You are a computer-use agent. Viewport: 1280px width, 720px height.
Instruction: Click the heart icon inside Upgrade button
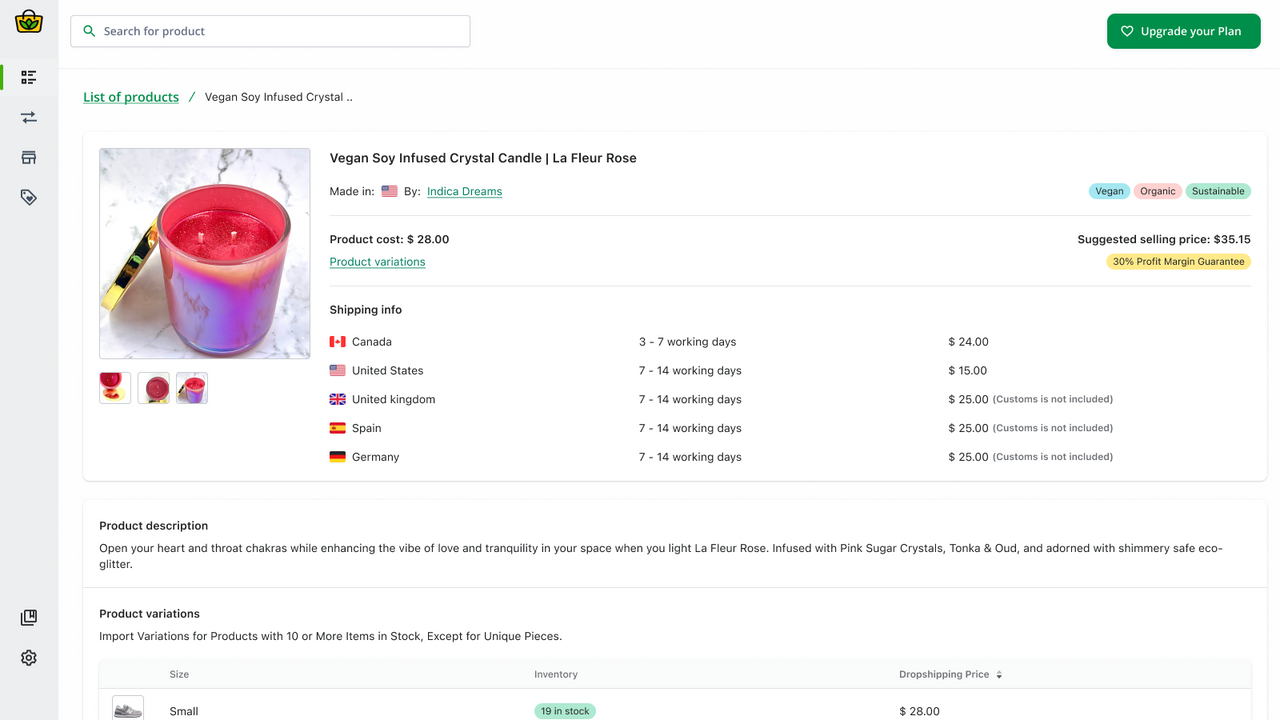pos(1127,31)
